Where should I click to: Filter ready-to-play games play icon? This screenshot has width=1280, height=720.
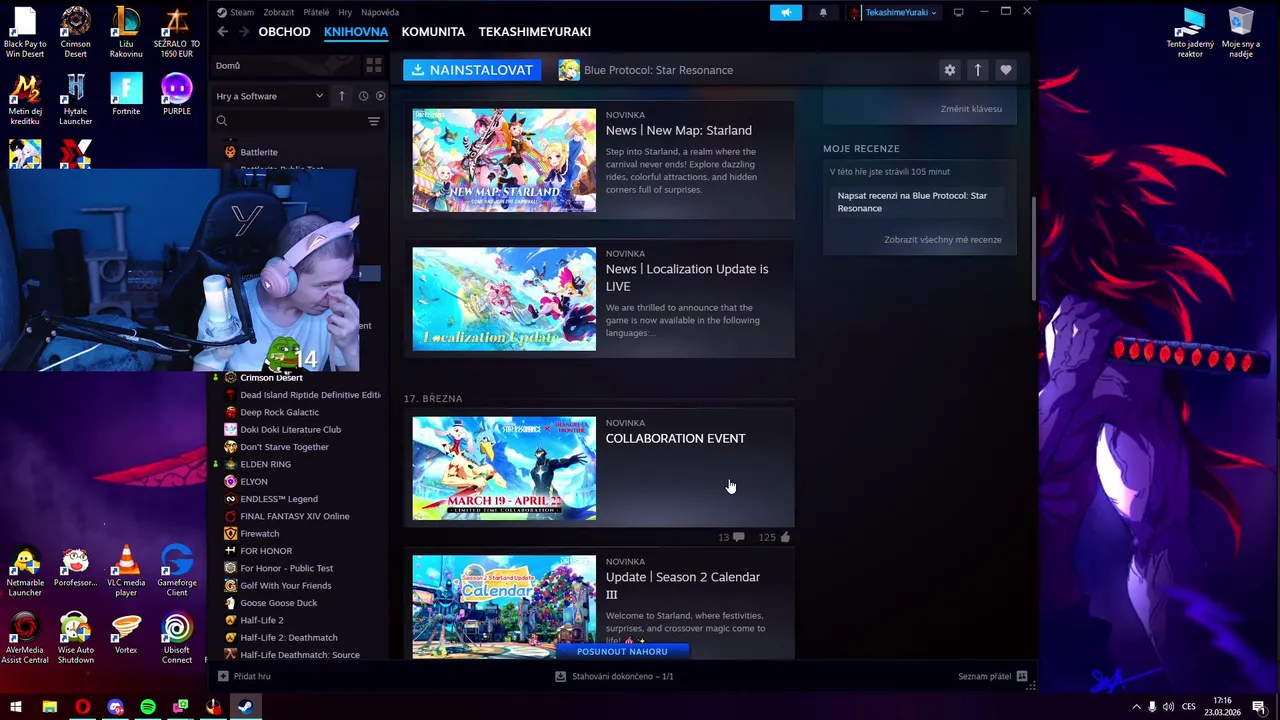pyautogui.click(x=380, y=96)
